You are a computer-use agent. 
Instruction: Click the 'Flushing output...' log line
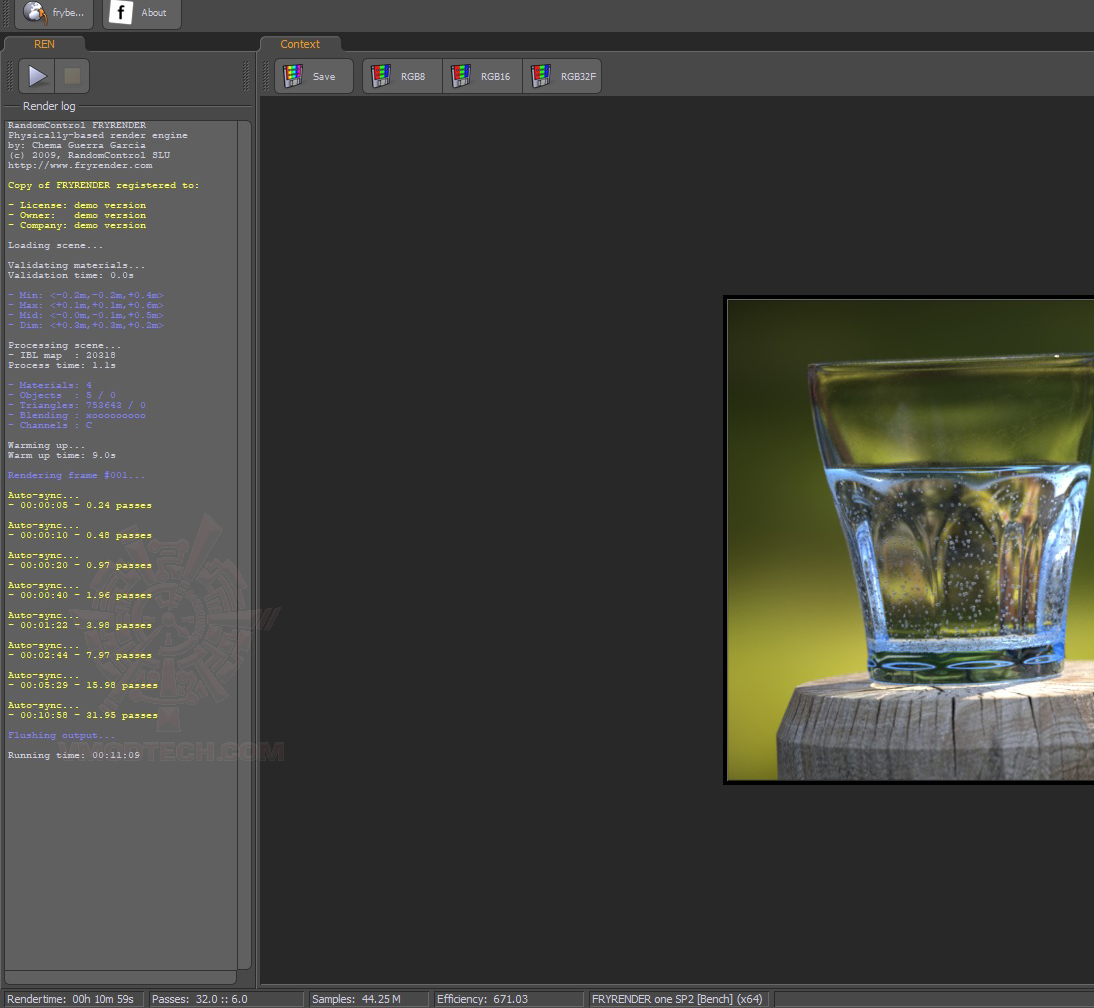61,735
